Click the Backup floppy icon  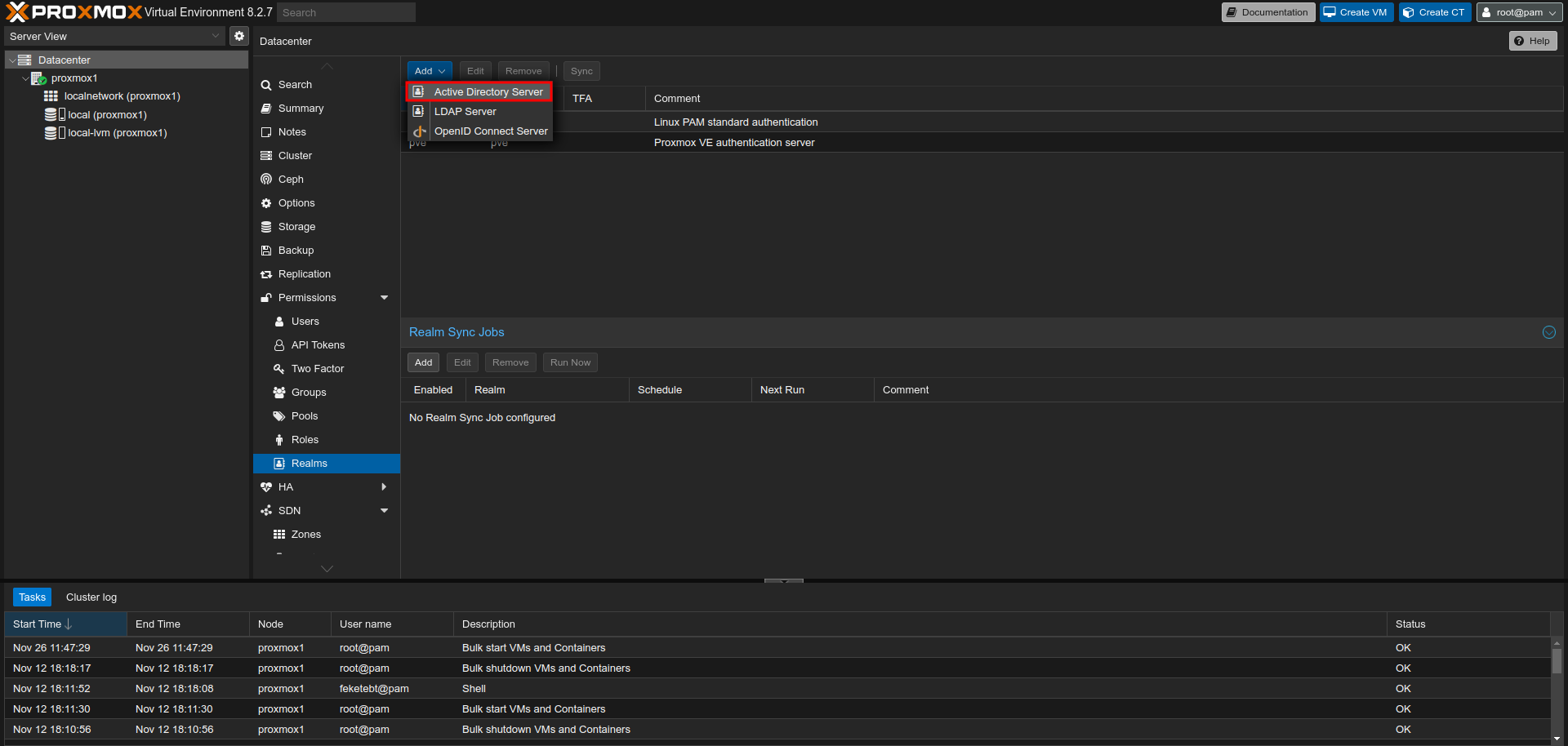point(266,251)
